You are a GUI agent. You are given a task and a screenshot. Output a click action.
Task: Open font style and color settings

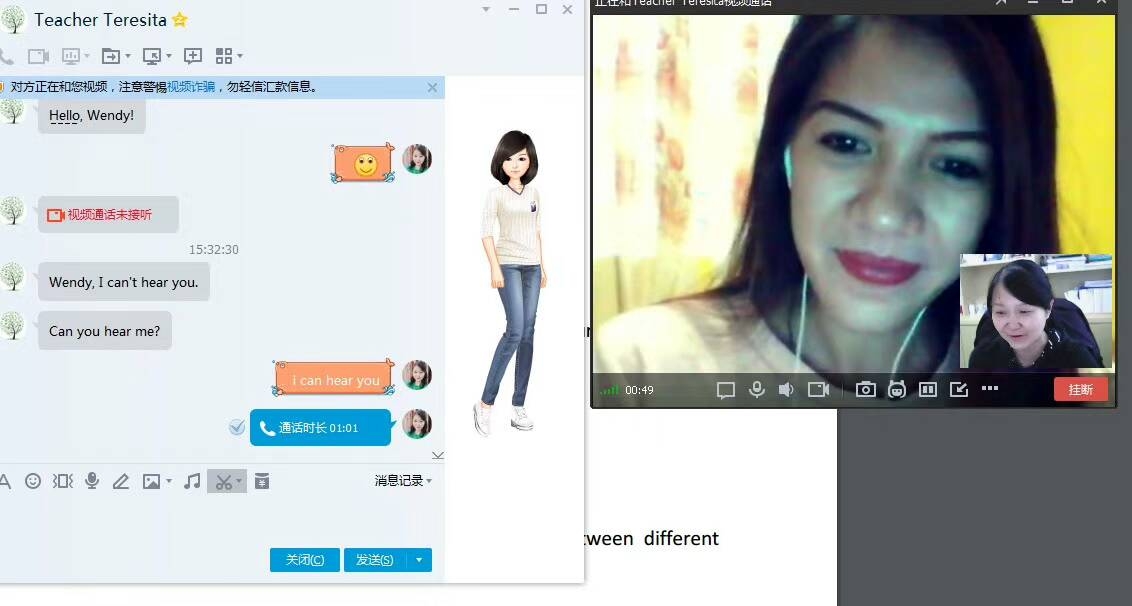click(5, 481)
